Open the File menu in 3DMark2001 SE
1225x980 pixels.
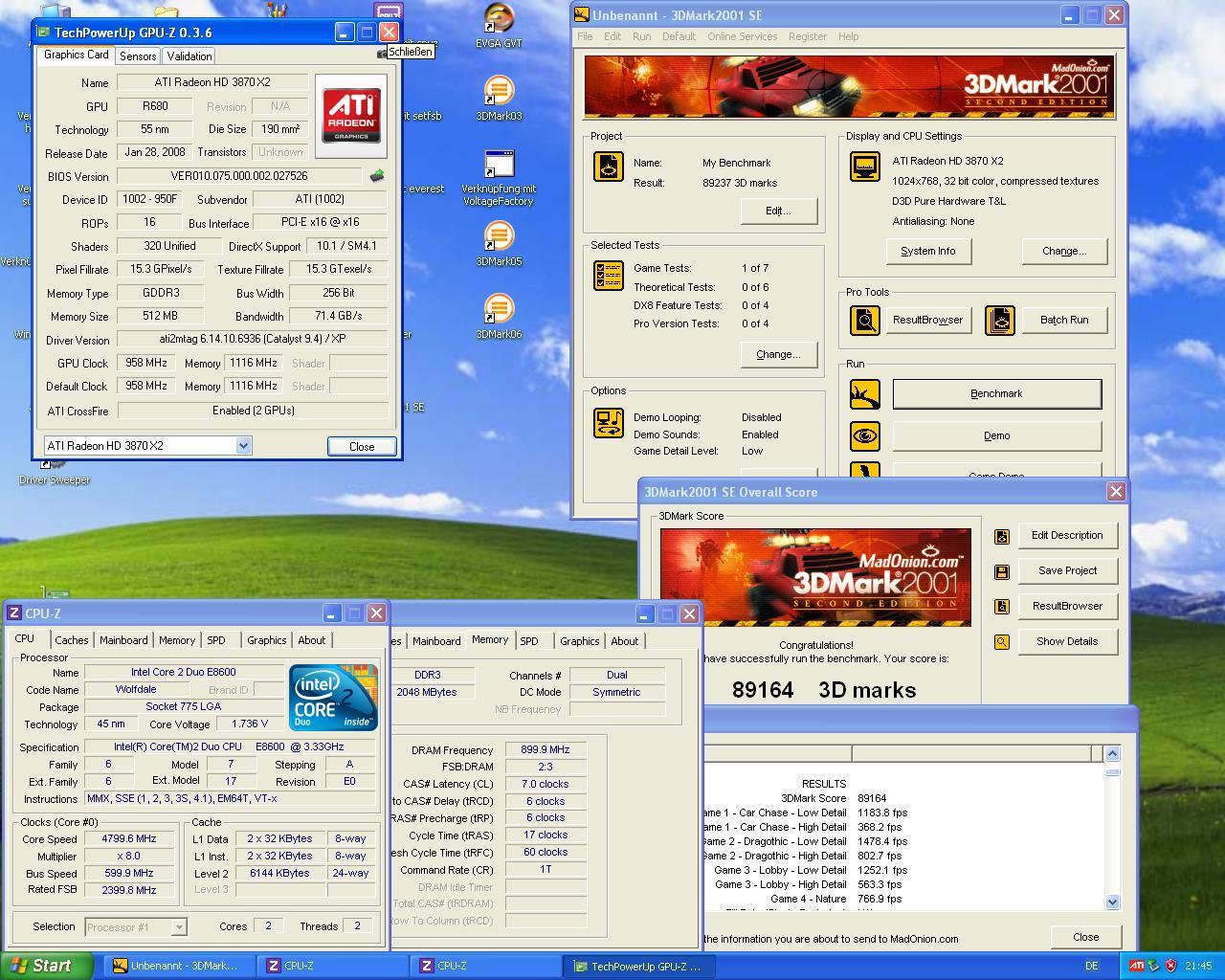point(585,36)
